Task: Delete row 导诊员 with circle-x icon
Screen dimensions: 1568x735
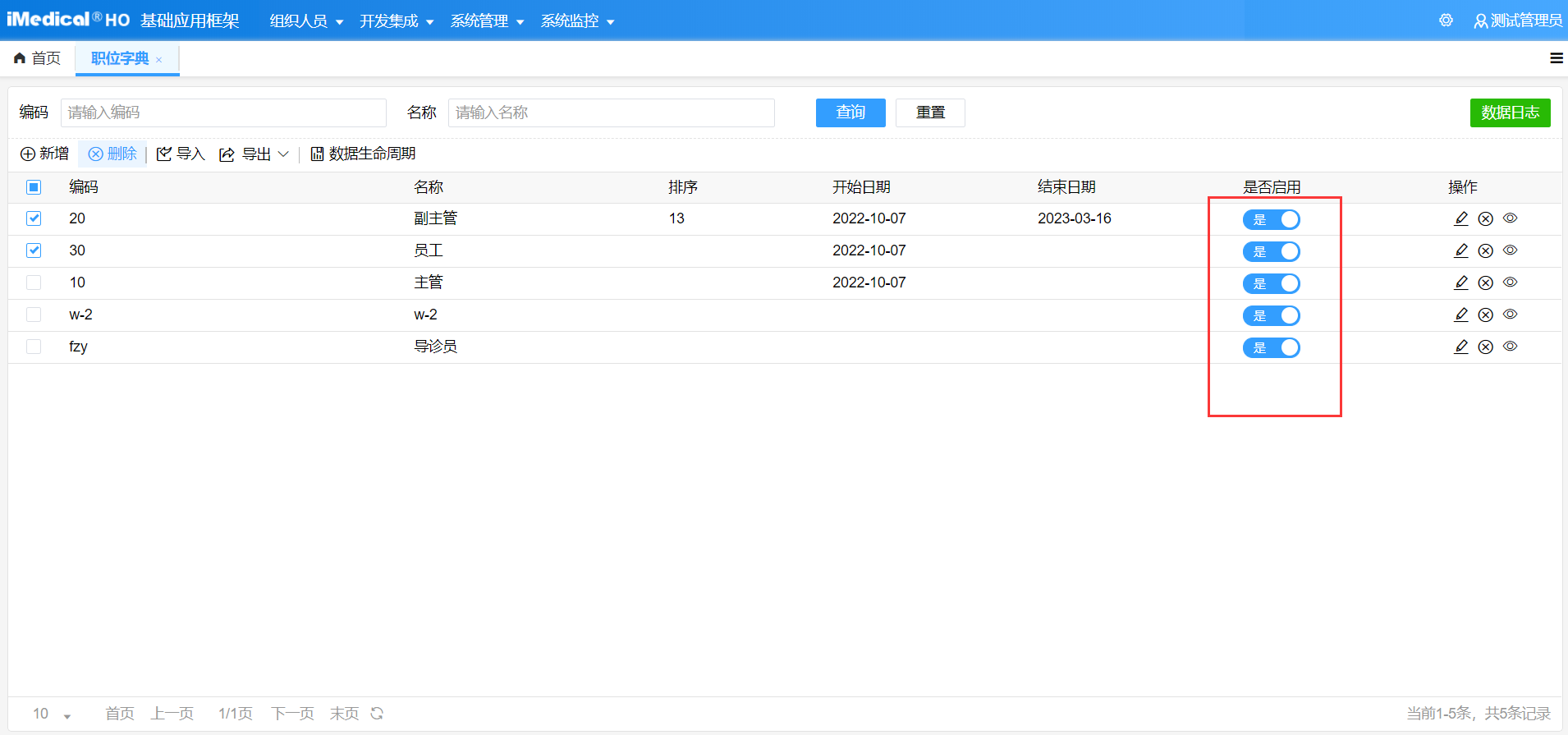Action: click(x=1486, y=347)
